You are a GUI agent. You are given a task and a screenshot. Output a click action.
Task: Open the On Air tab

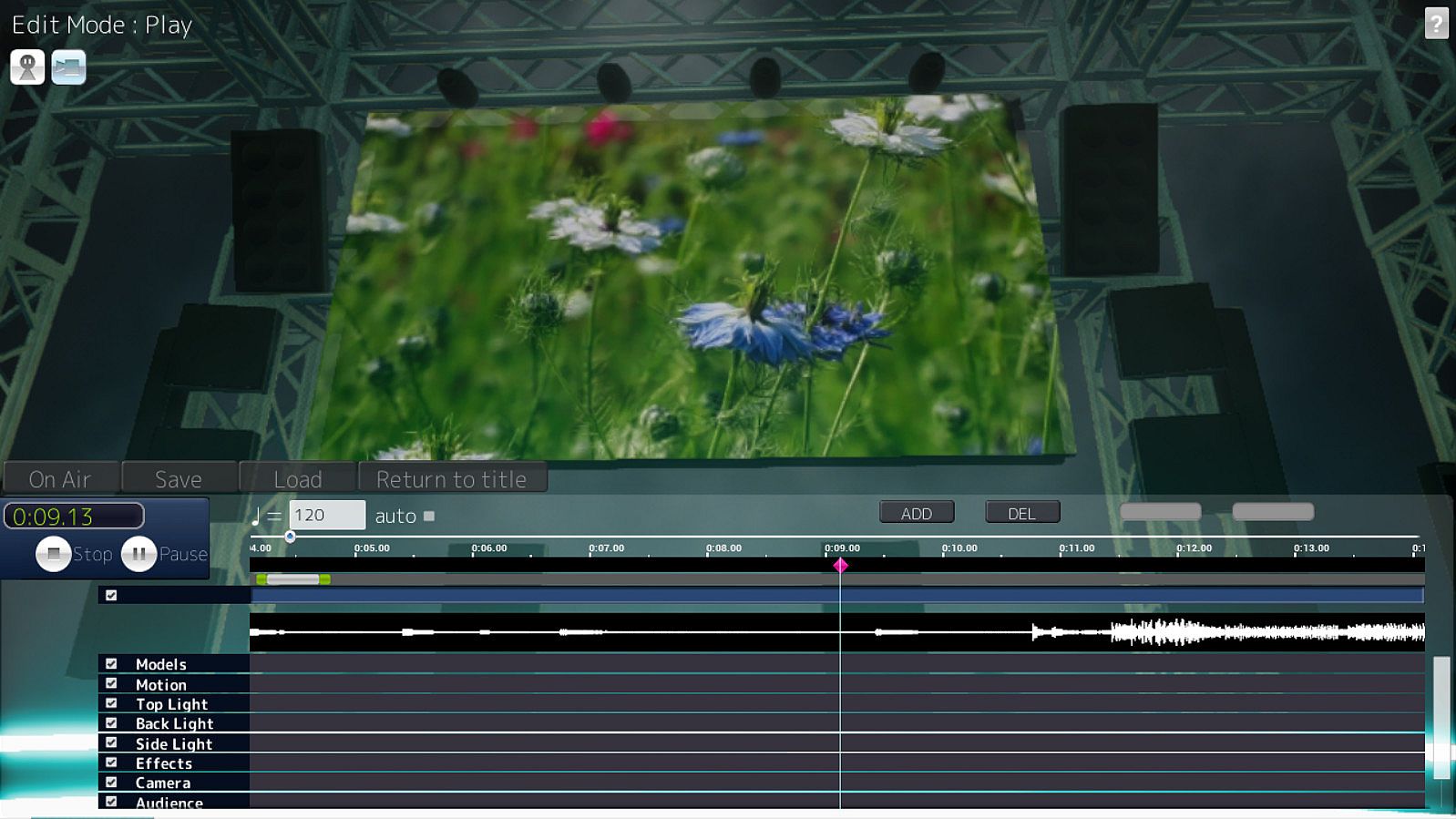pyautogui.click(x=60, y=479)
